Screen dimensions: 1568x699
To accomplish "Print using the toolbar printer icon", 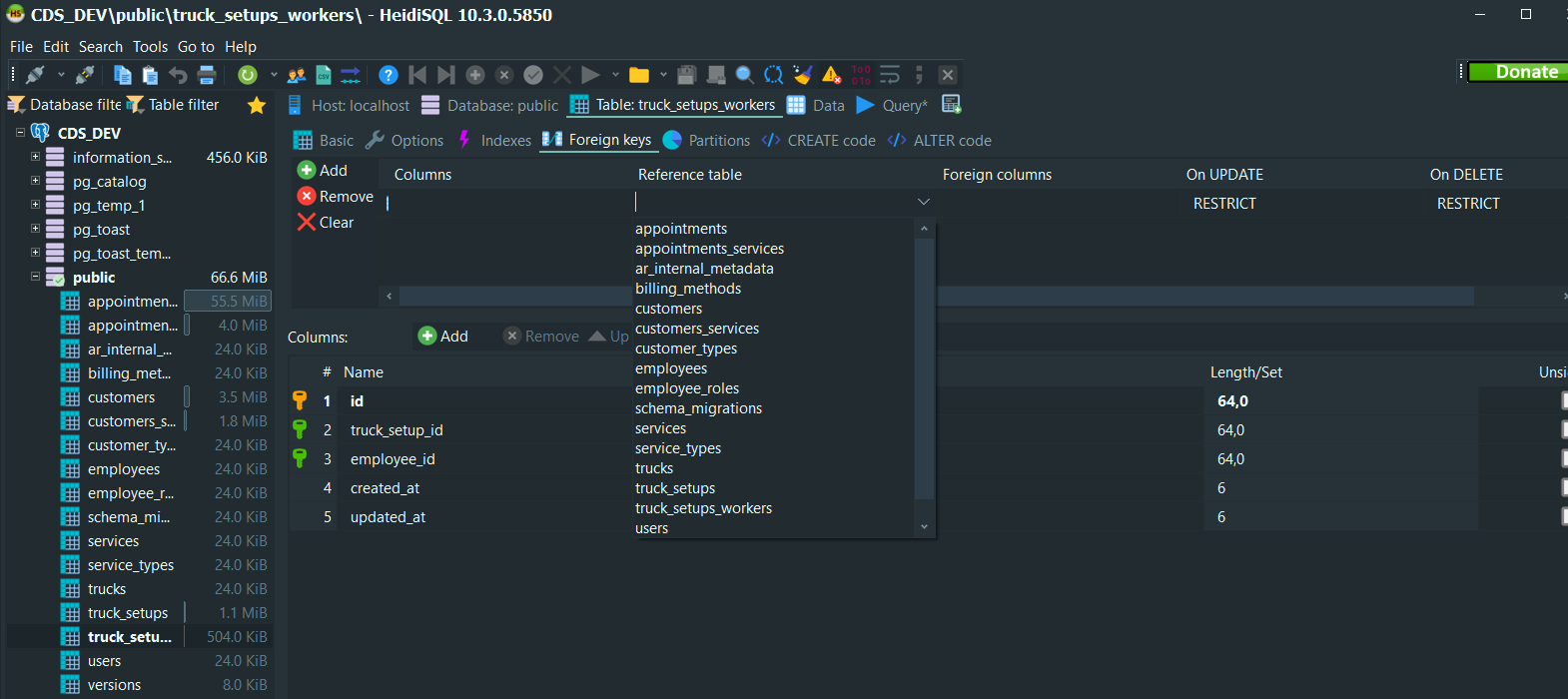I will [207, 75].
